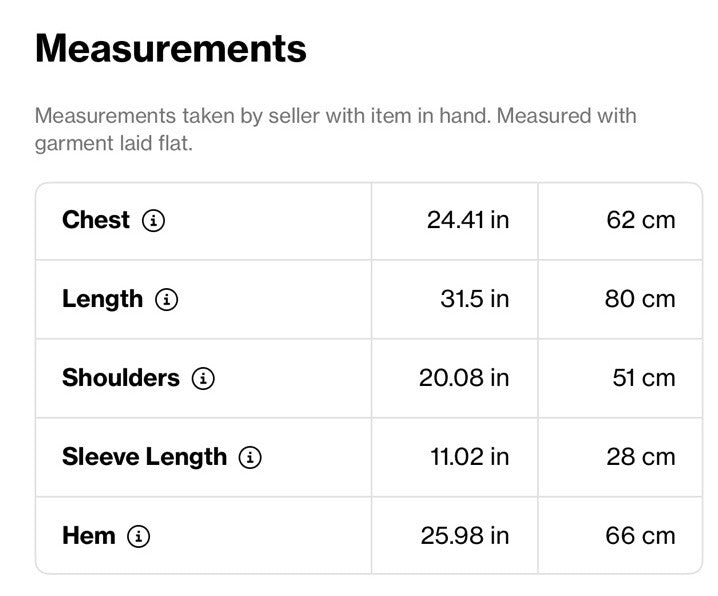Select the 28 cm sleeve value

(x=641, y=457)
